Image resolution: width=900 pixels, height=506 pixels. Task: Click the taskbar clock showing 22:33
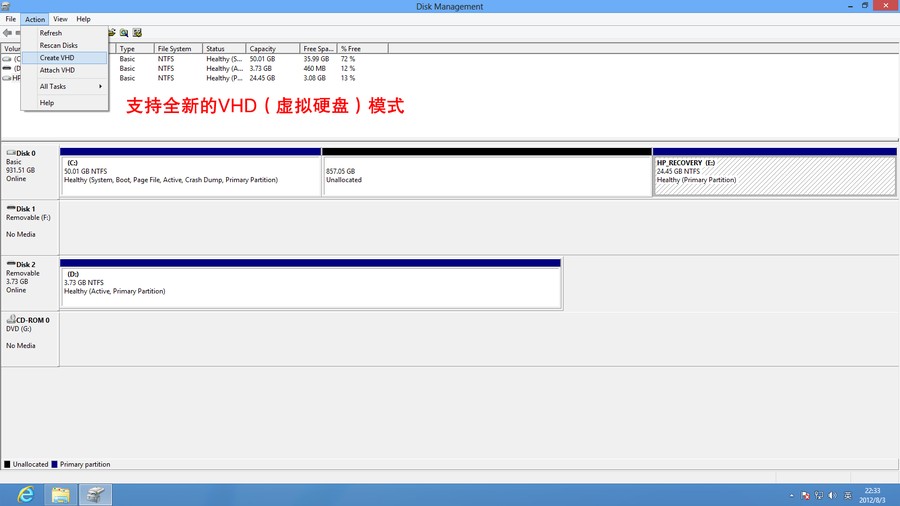(872, 495)
